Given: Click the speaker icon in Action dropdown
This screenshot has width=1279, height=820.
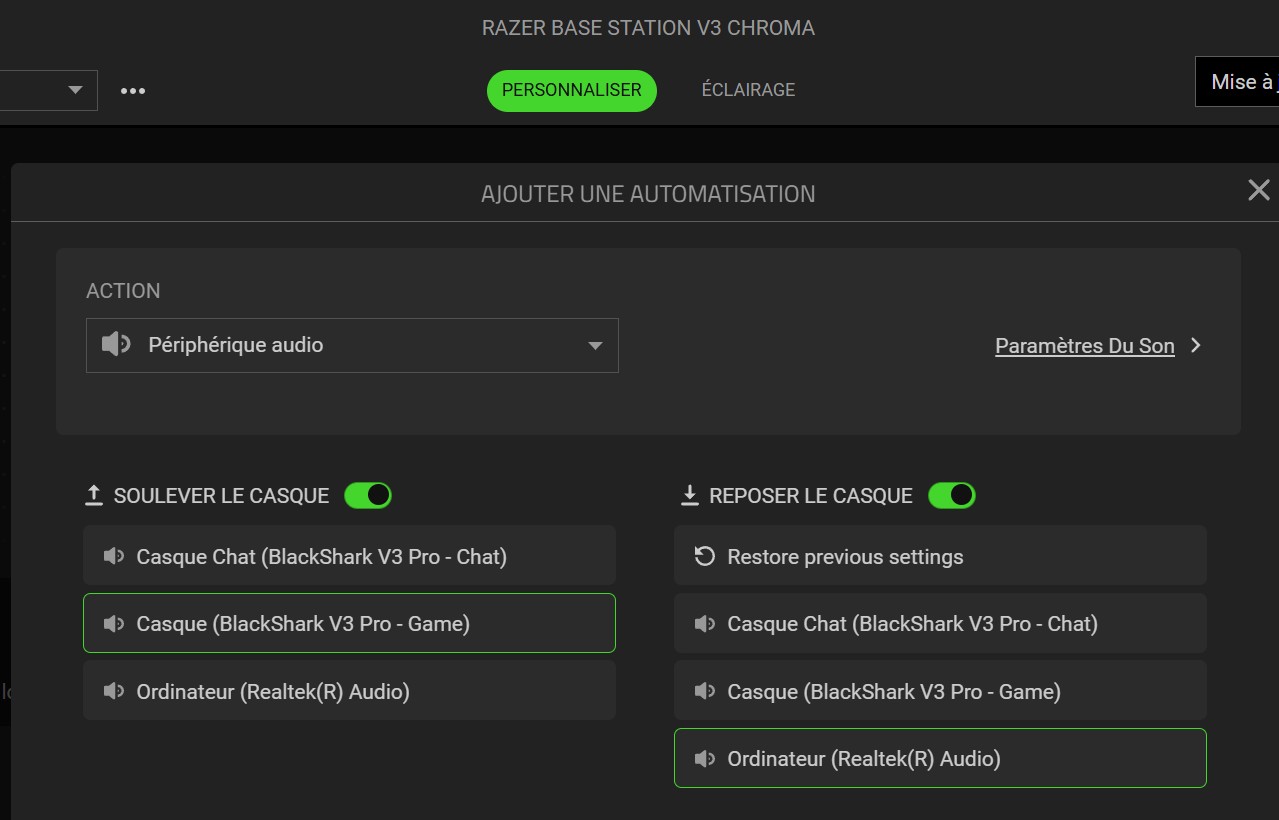Looking at the screenshot, I should pyautogui.click(x=116, y=345).
